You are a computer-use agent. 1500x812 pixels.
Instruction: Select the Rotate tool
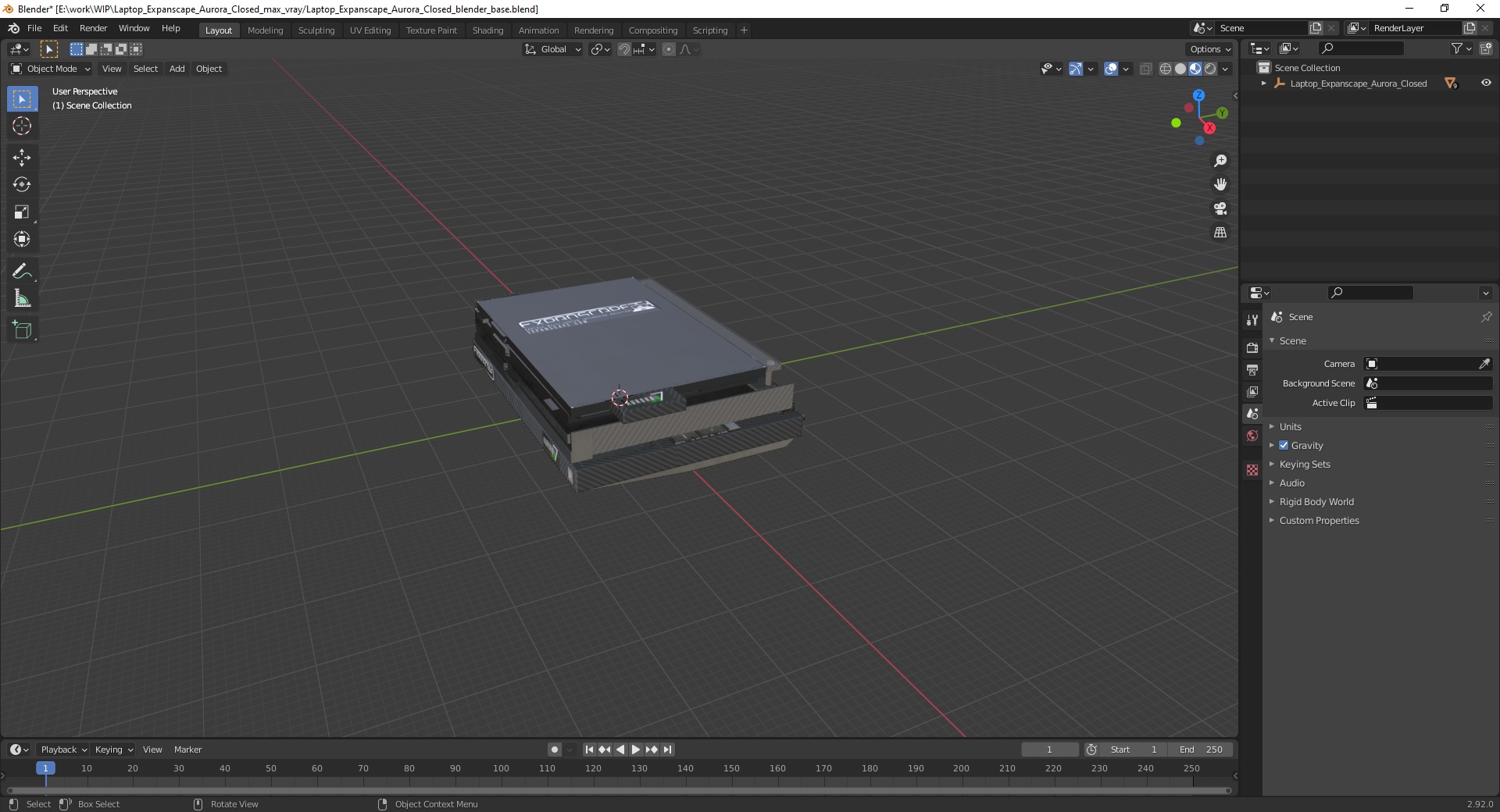[x=22, y=185]
